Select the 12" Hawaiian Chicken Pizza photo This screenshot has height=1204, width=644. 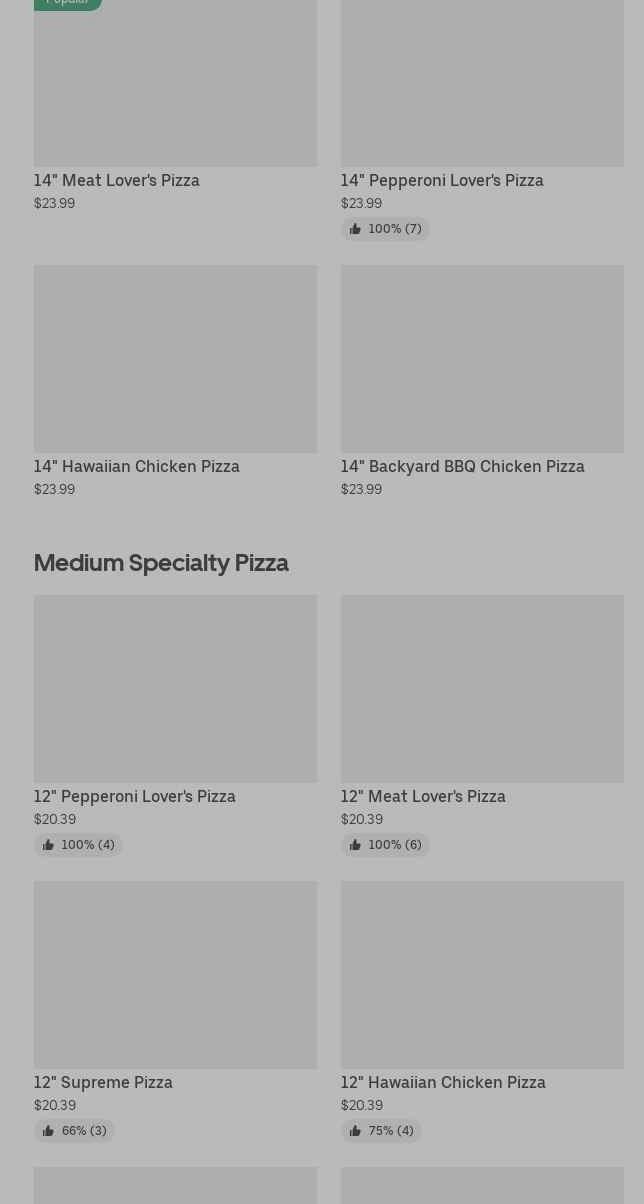point(482,974)
